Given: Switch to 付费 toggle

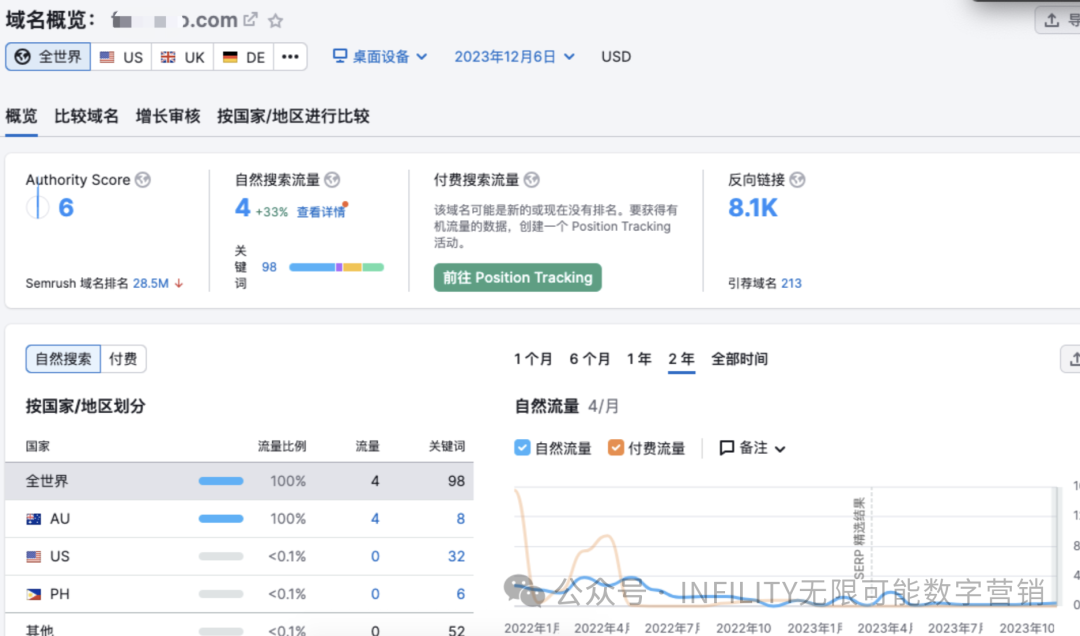Looking at the screenshot, I should (123, 359).
